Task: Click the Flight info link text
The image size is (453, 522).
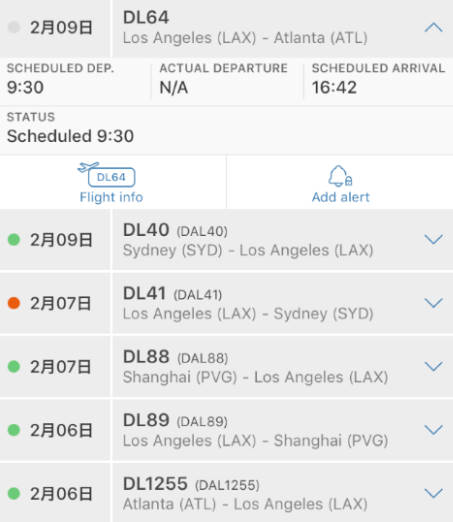Action: 111,197
